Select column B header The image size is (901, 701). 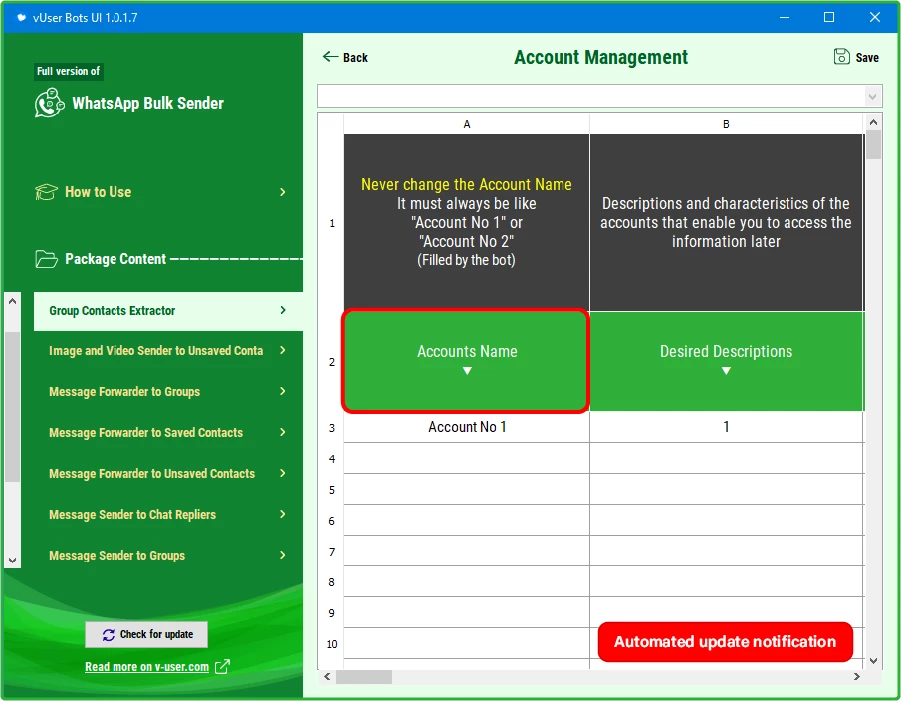click(726, 124)
